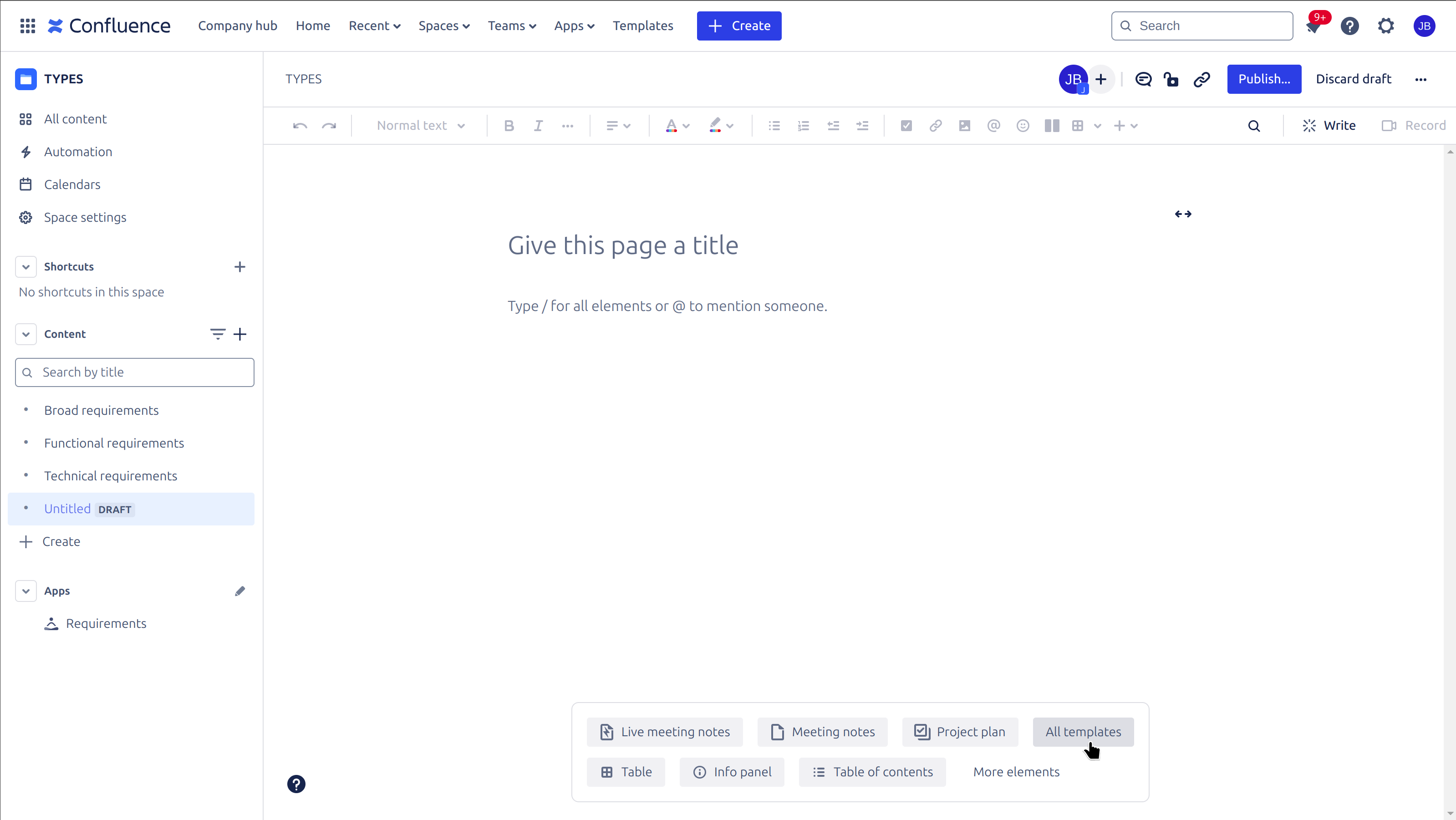The width and height of the screenshot is (1456, 820).
Task: Toggle italic formatting
Action: tap(538, 126)
